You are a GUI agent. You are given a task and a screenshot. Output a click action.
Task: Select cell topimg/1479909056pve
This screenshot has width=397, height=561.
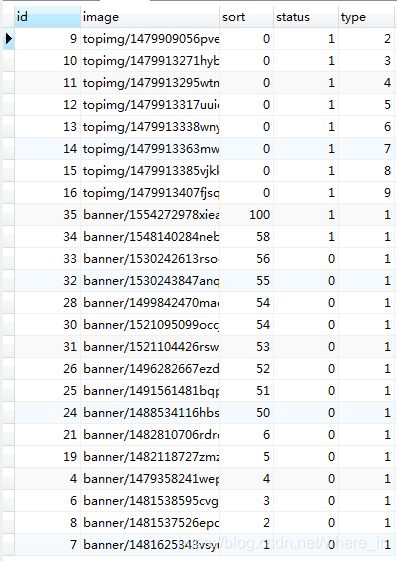click(x=150, y=39)
